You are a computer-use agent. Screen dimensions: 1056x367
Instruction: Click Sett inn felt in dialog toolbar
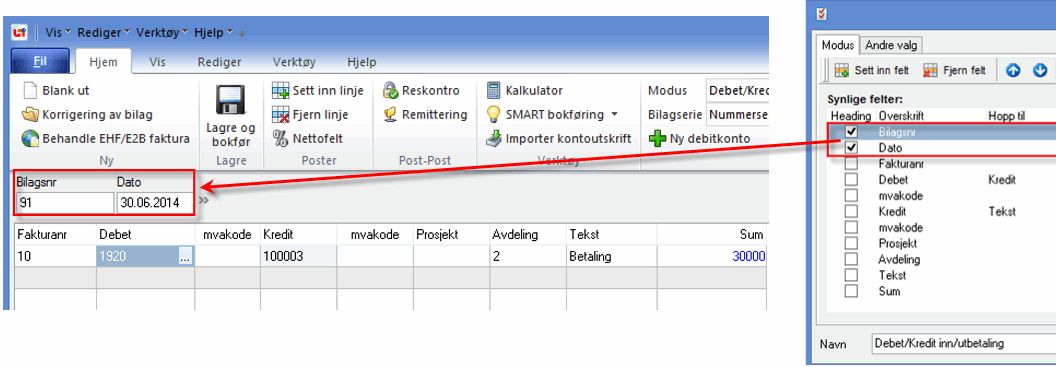[x=871, y=70]
